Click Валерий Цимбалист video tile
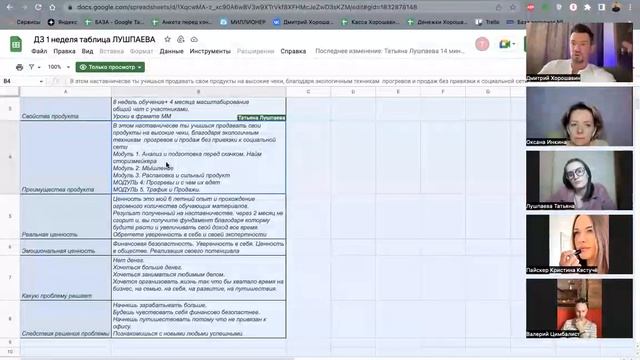This screenshot has width=640, height=360. coord(579,308)
